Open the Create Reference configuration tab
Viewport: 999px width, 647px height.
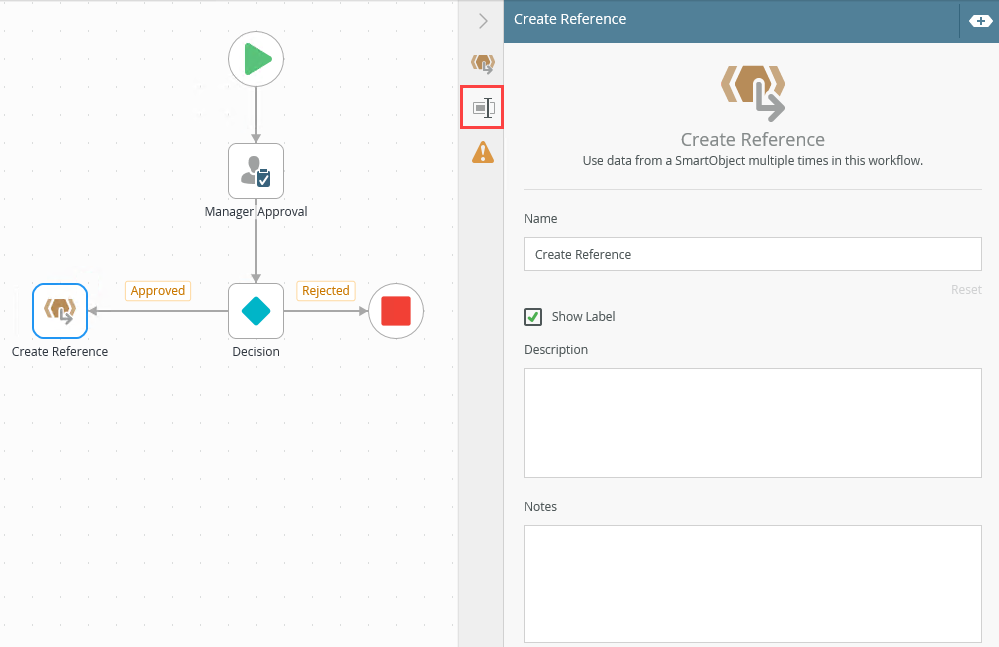point(482,63)
